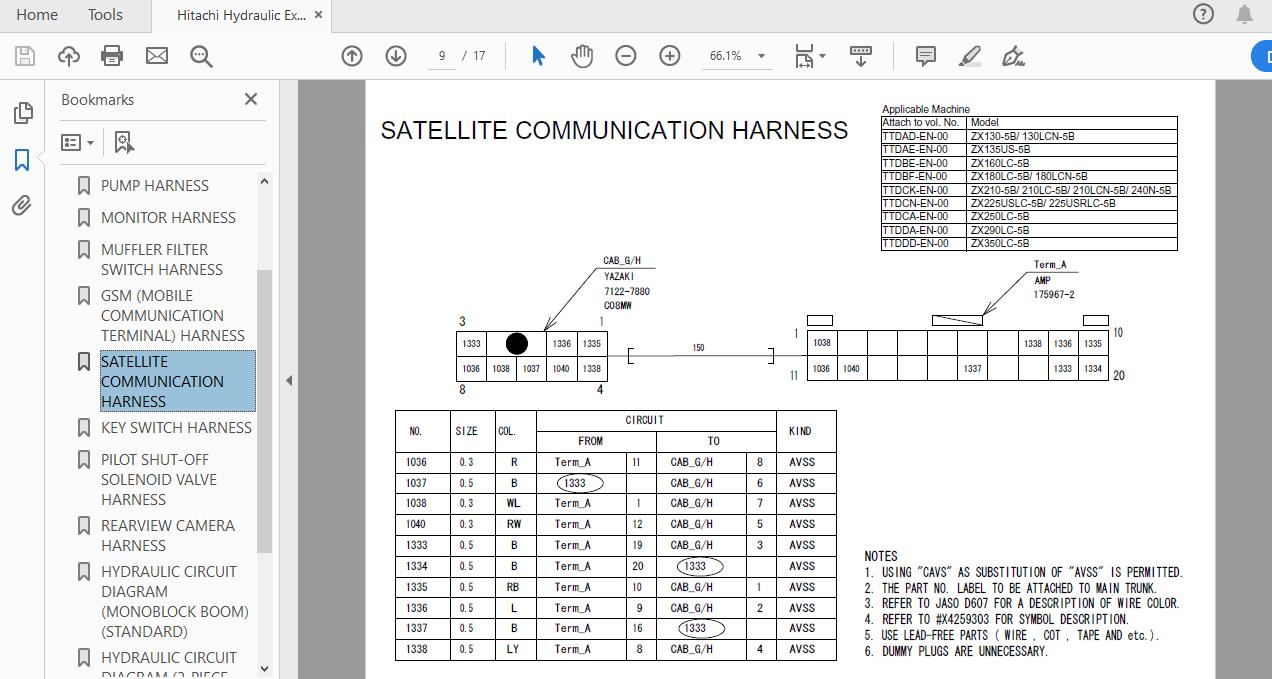Viewport: 1272px width, 679px height.
Task: Open the GSM MOBILE COMMUNICATION TERMINAL bookmark
Action: 173,315
